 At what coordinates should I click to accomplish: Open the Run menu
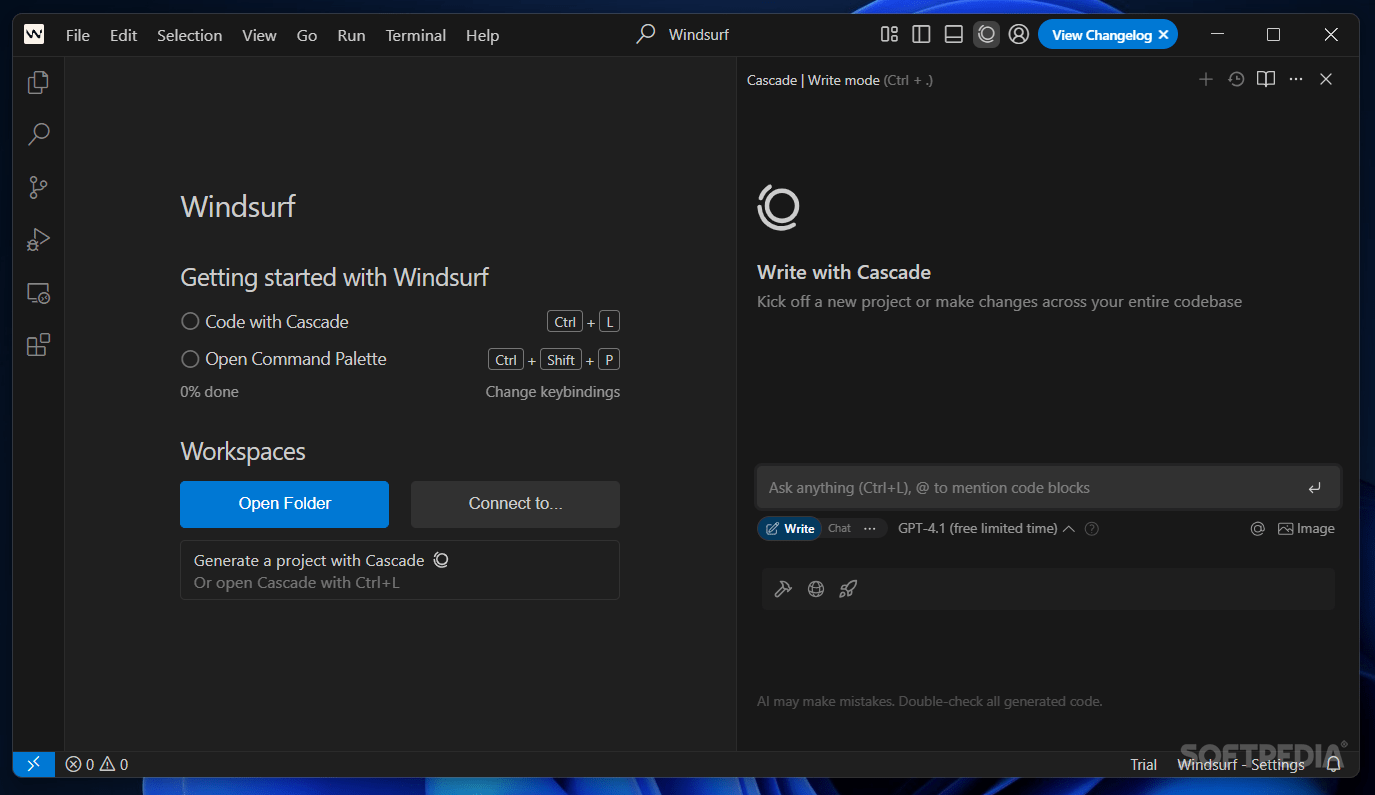pos(351,35)
